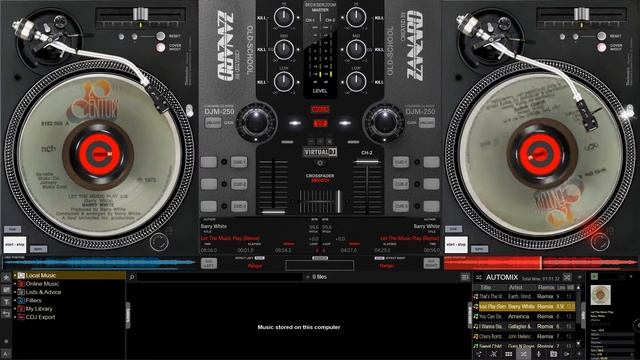Click the left deck CUE 3 button
Screen dimensions: 640x360
tap(239, 206)
